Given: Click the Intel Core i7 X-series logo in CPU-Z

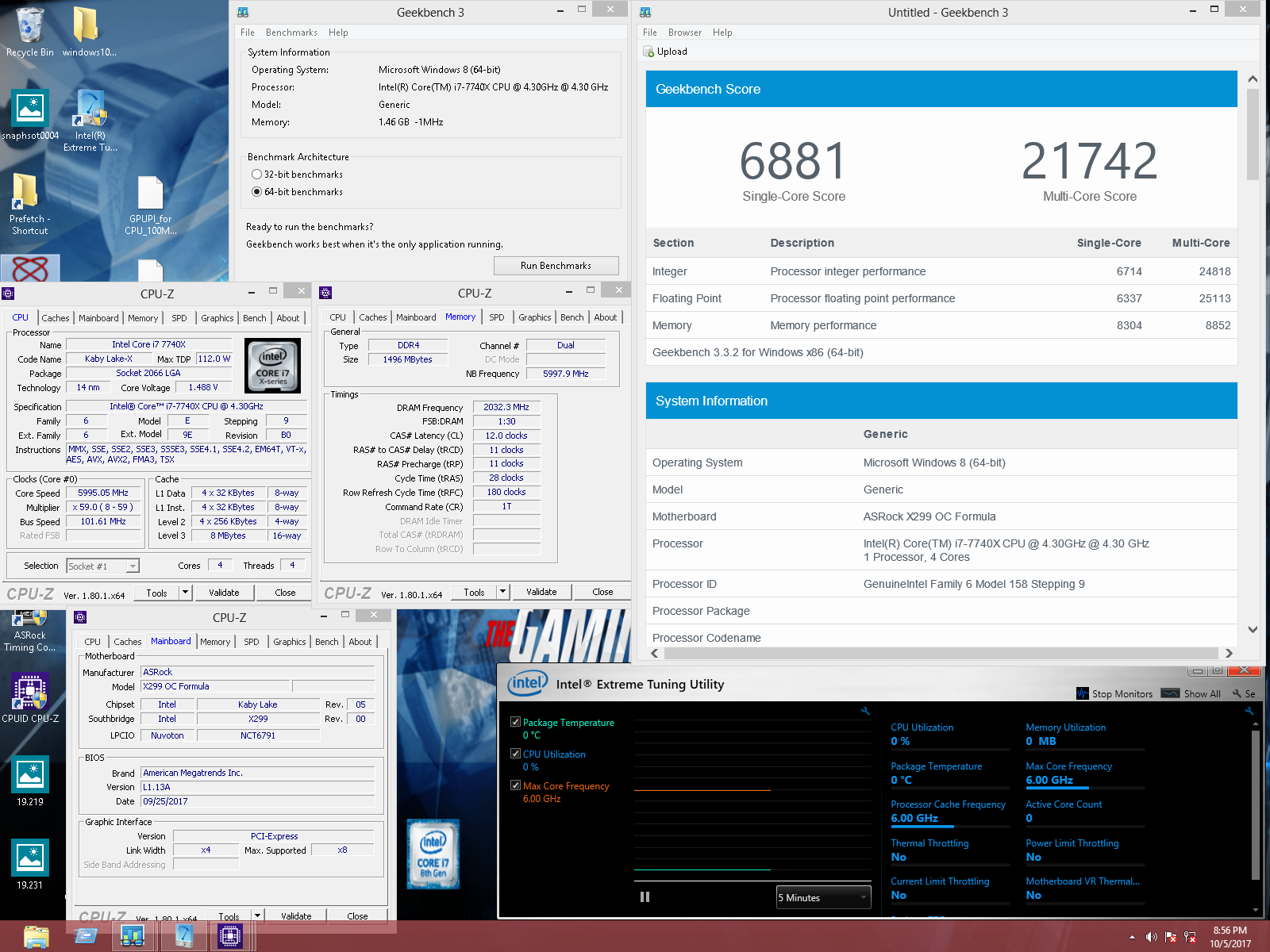Looking at the screenshot, I should 272,366.
